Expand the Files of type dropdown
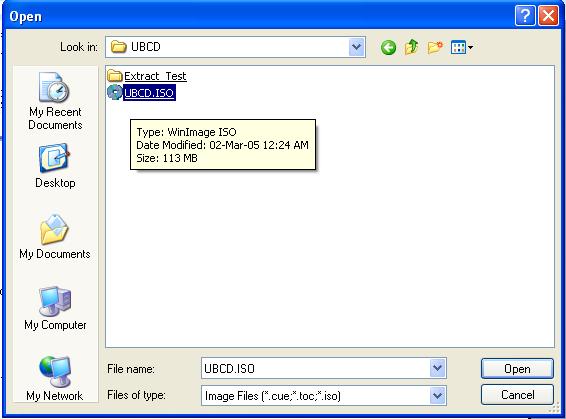 click(437, 396)
